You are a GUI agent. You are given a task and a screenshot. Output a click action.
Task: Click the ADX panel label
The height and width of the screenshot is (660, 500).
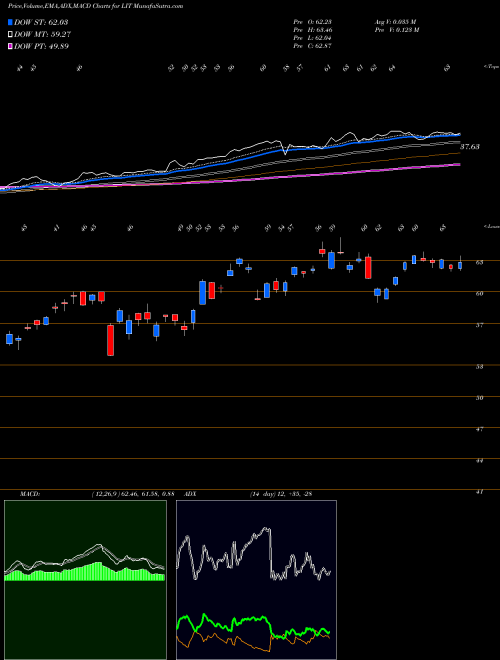pos(190,494)
